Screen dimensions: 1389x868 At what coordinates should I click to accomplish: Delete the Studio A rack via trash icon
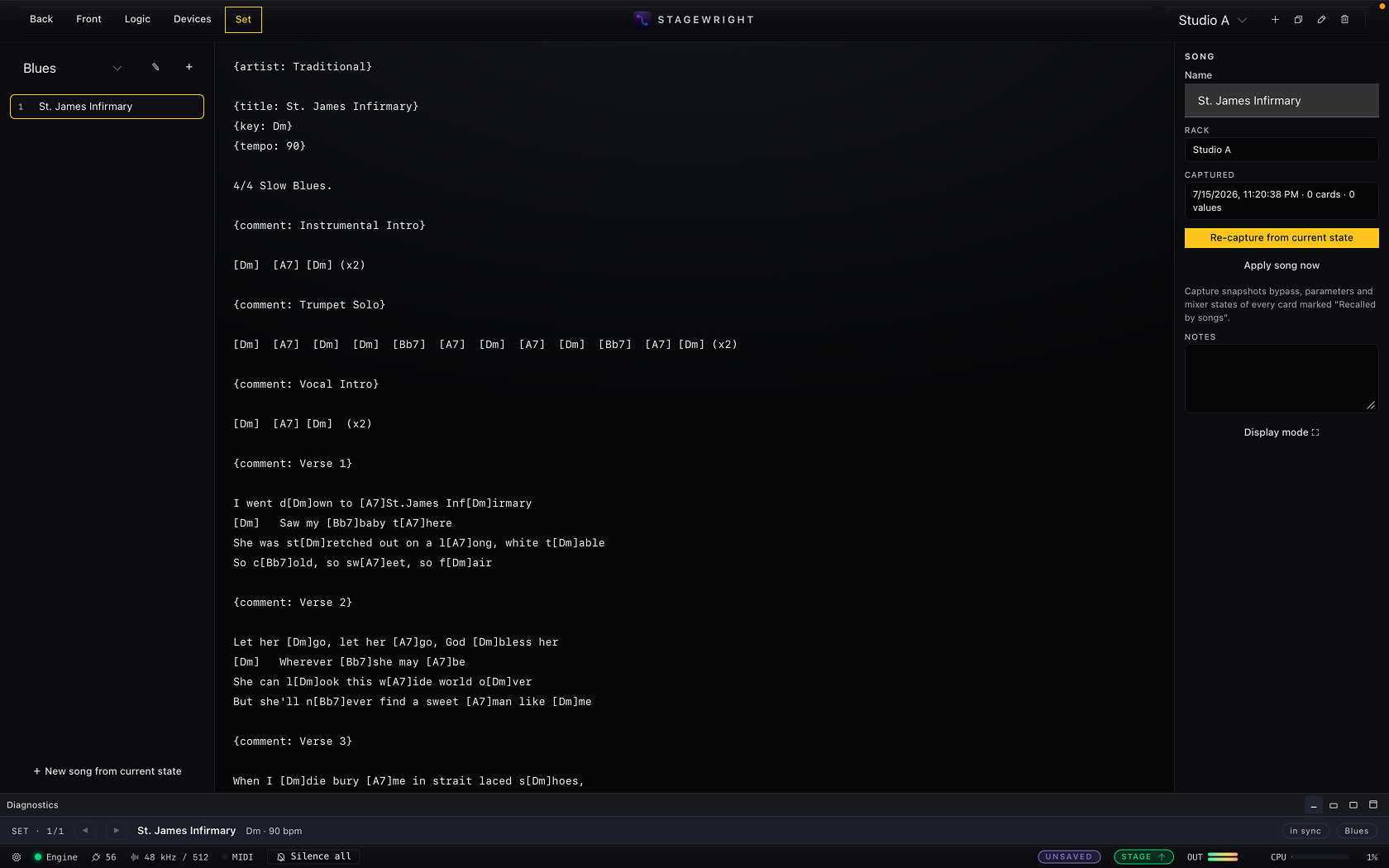click(1344, 20)
